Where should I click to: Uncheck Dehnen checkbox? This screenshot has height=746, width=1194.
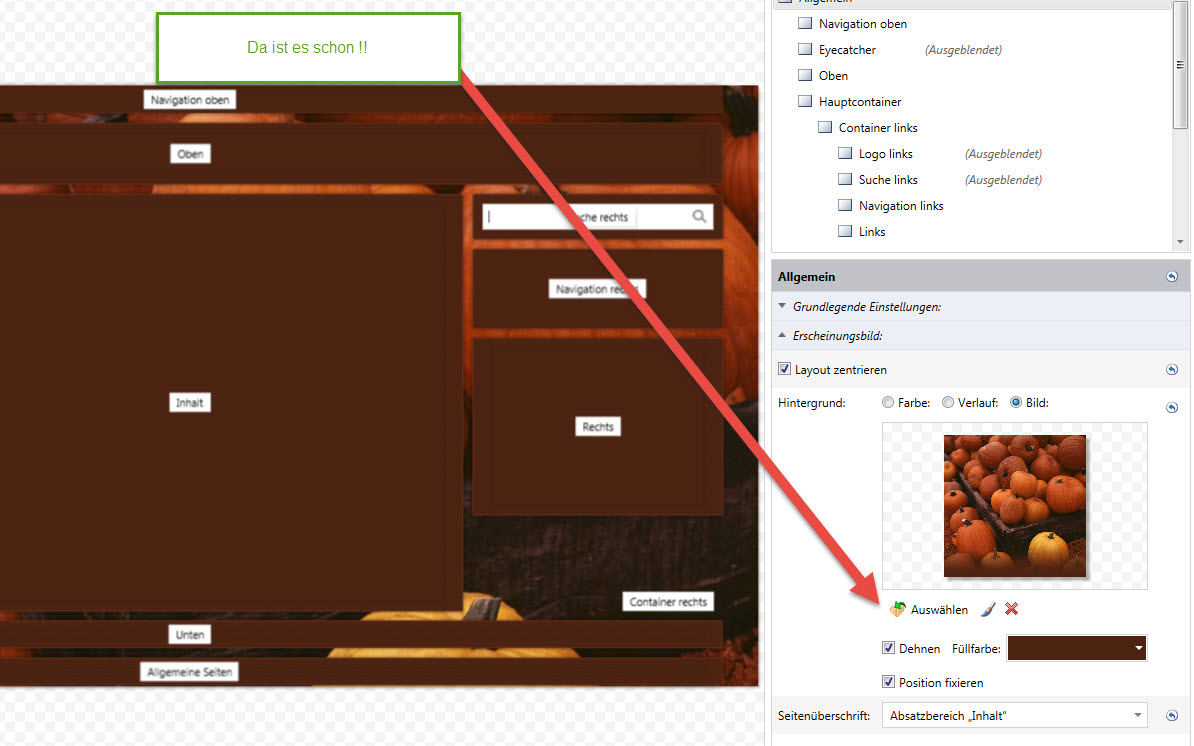(888, 648)
